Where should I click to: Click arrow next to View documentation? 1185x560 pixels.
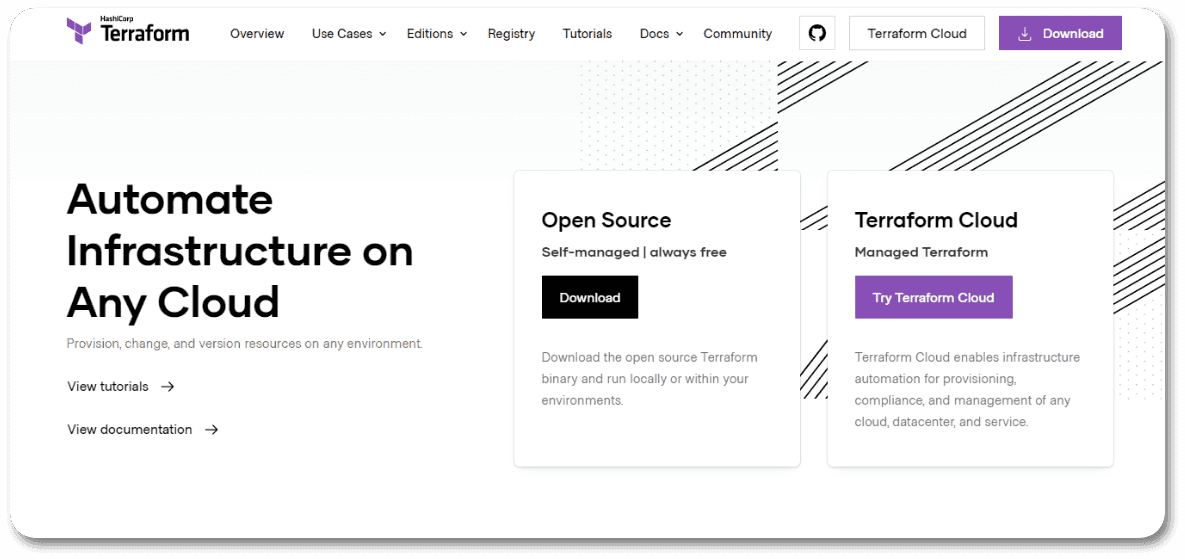tap(212, 429)
